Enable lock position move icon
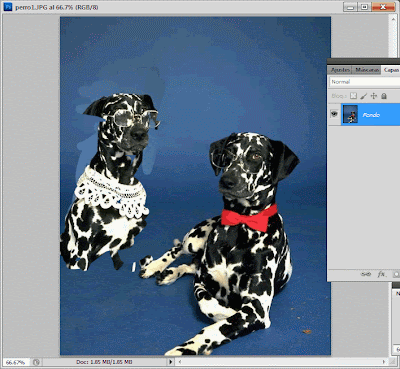The image size is (400, 369). click(x=374, y=96)
